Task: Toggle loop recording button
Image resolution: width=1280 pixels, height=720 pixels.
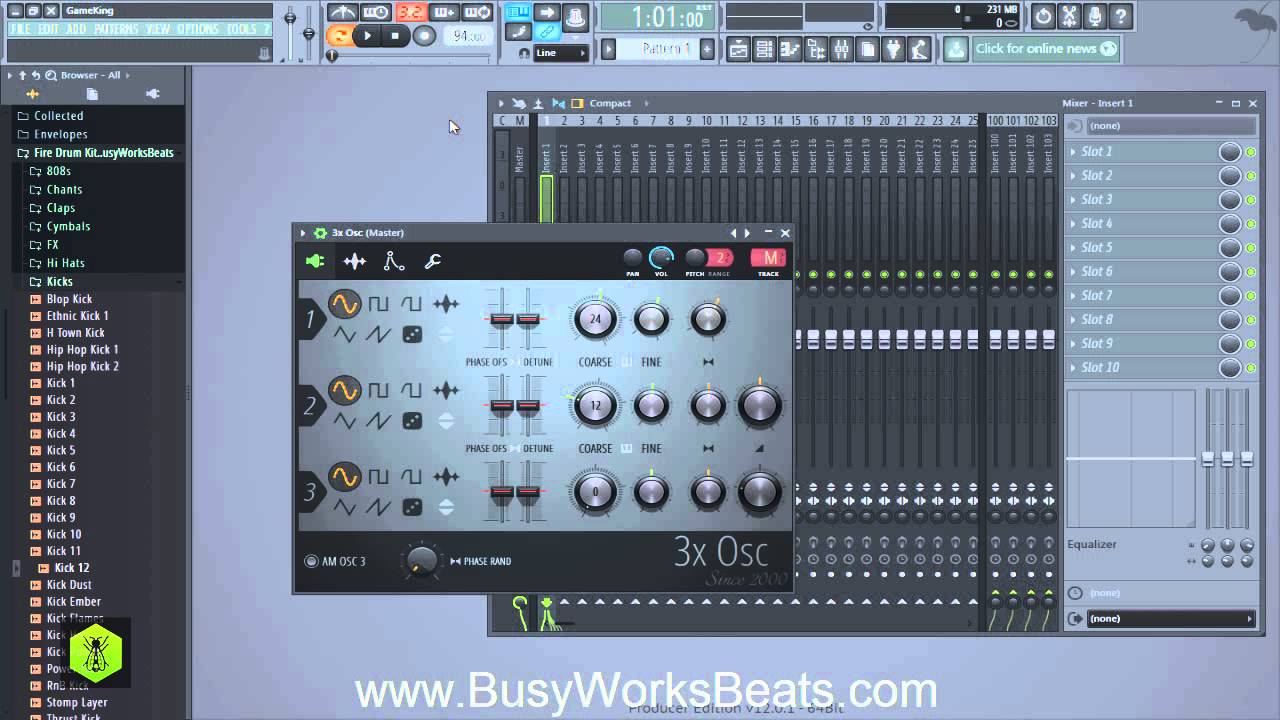Action: coord(478,13)
